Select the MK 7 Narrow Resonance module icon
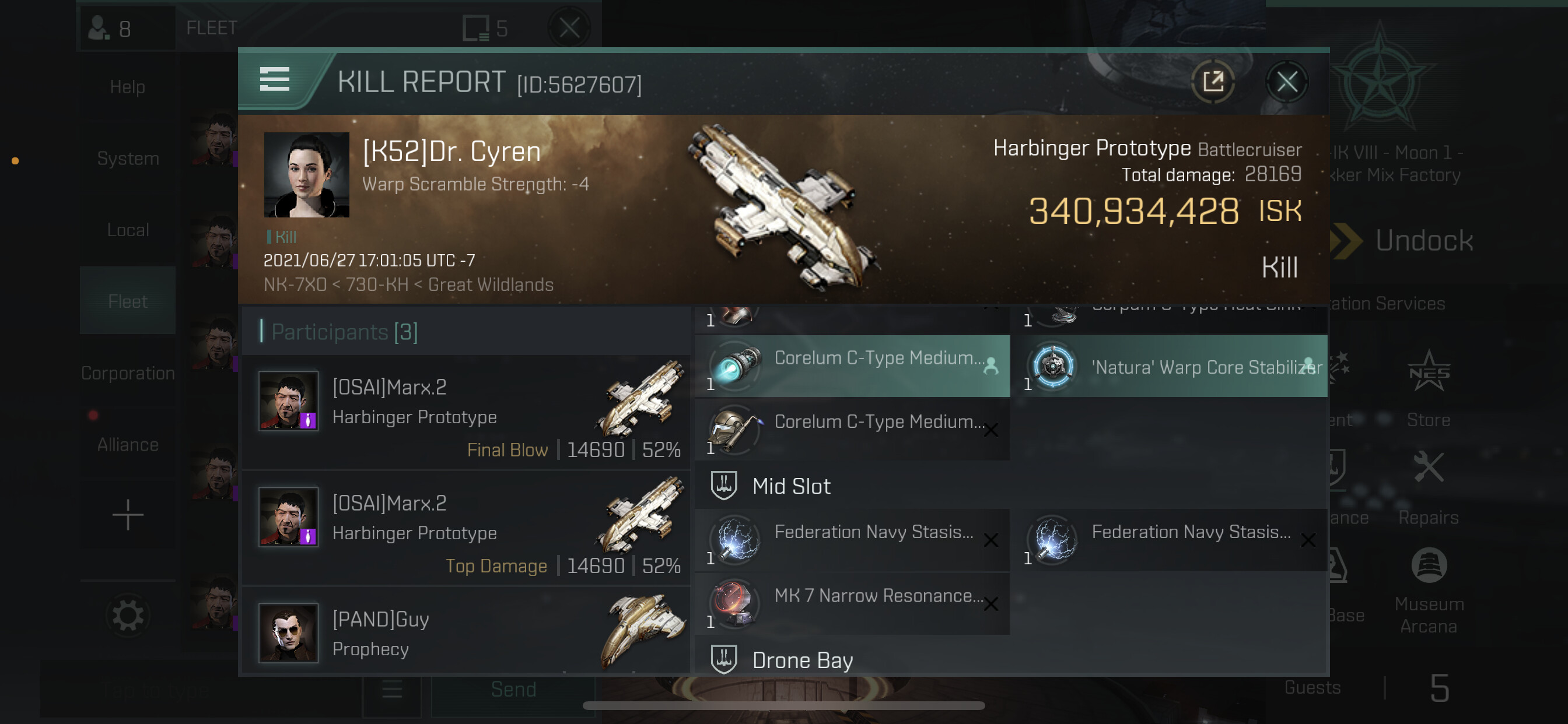This screenshot has height=724, width=1568. click(736, 603)
